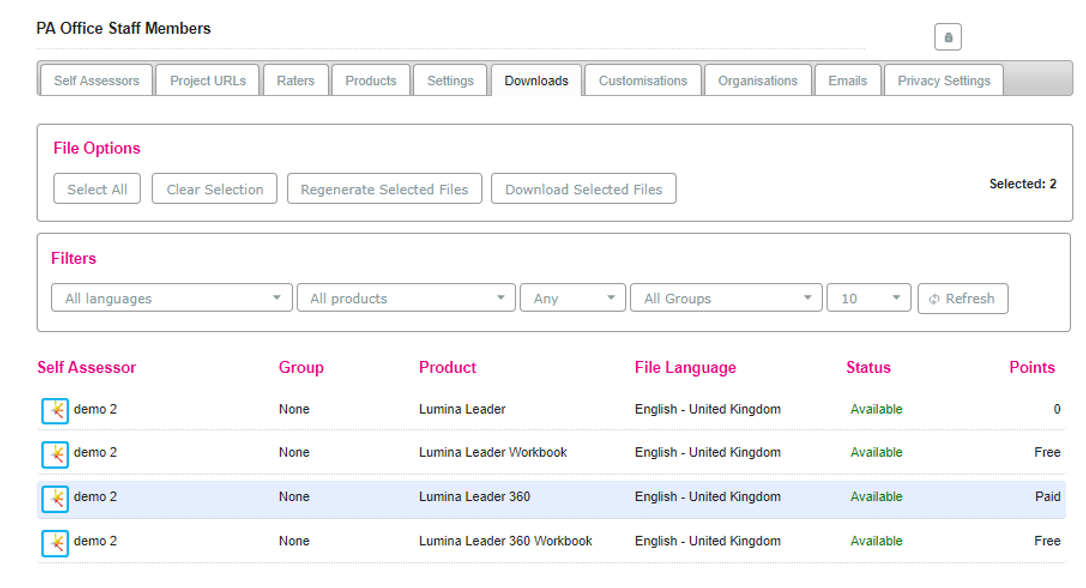Click 'None' group in Lumina Leader 360 Workbook row

[x=294, y=541]
